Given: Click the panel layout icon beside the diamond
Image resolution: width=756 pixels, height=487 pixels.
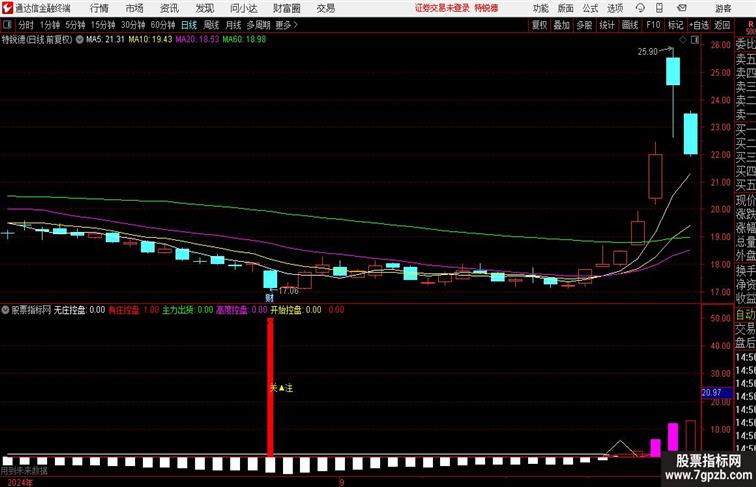Looking at the screenshot, I should [x=695, y=40].
